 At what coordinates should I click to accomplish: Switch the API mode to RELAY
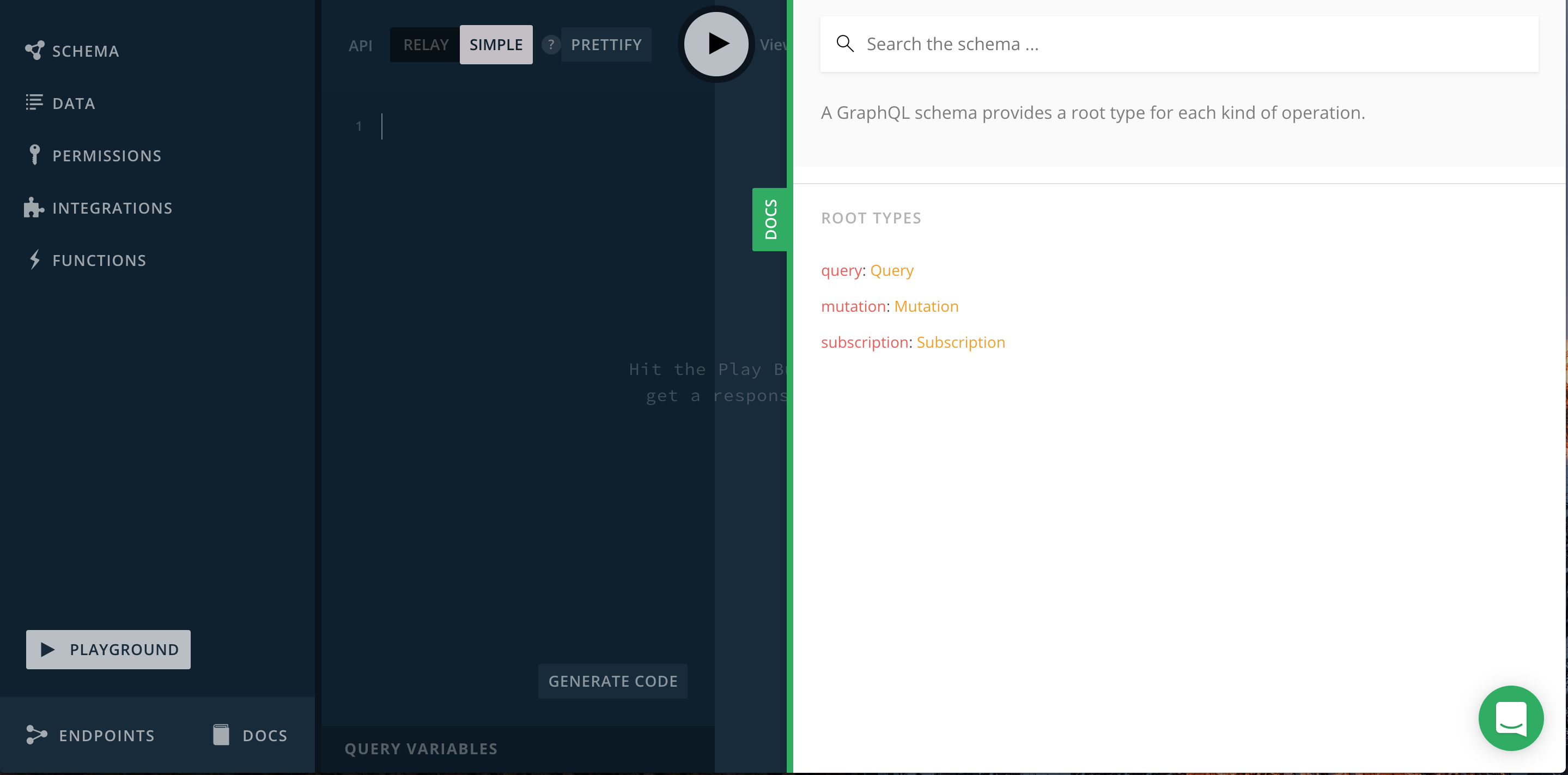pos(425,44)
